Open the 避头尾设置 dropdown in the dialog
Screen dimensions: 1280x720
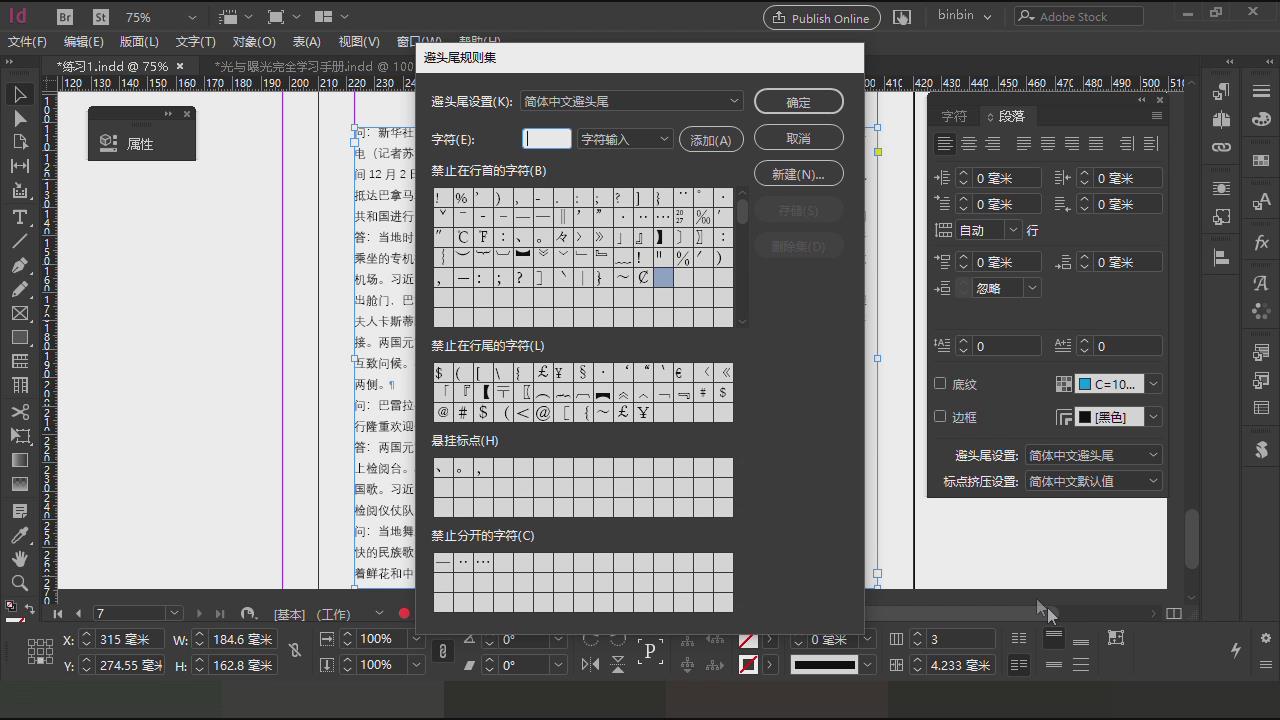(x=632, y=101)
